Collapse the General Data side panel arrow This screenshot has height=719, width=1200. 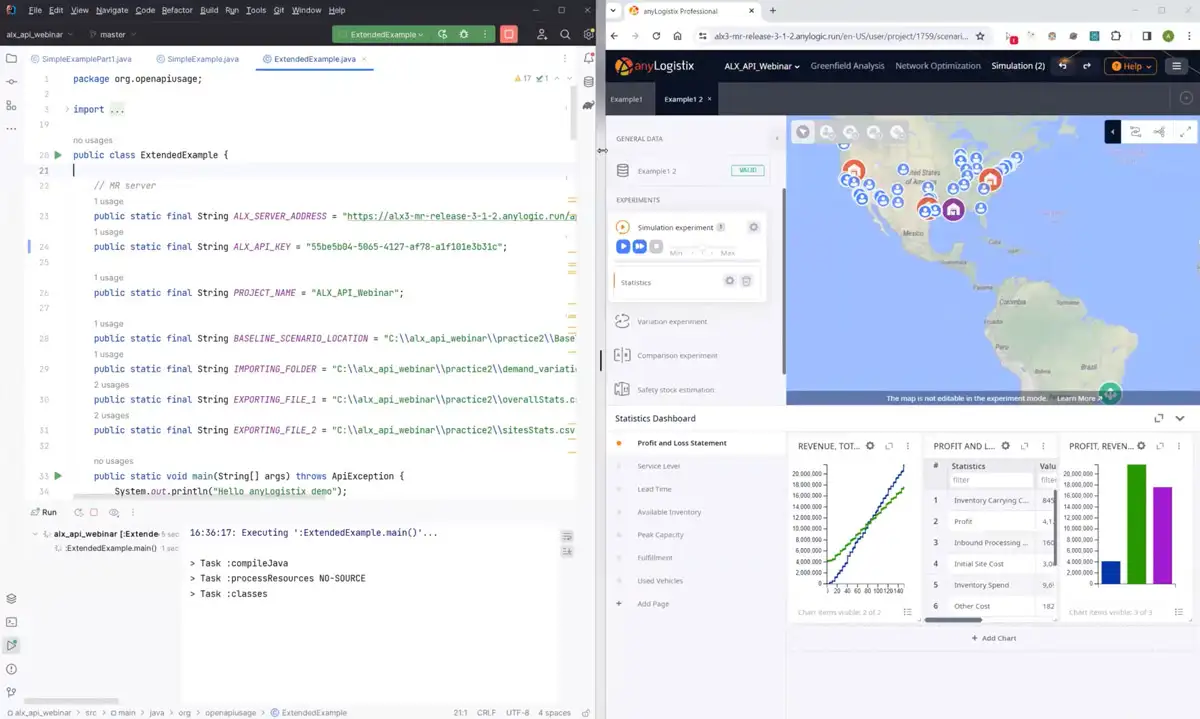777,139
